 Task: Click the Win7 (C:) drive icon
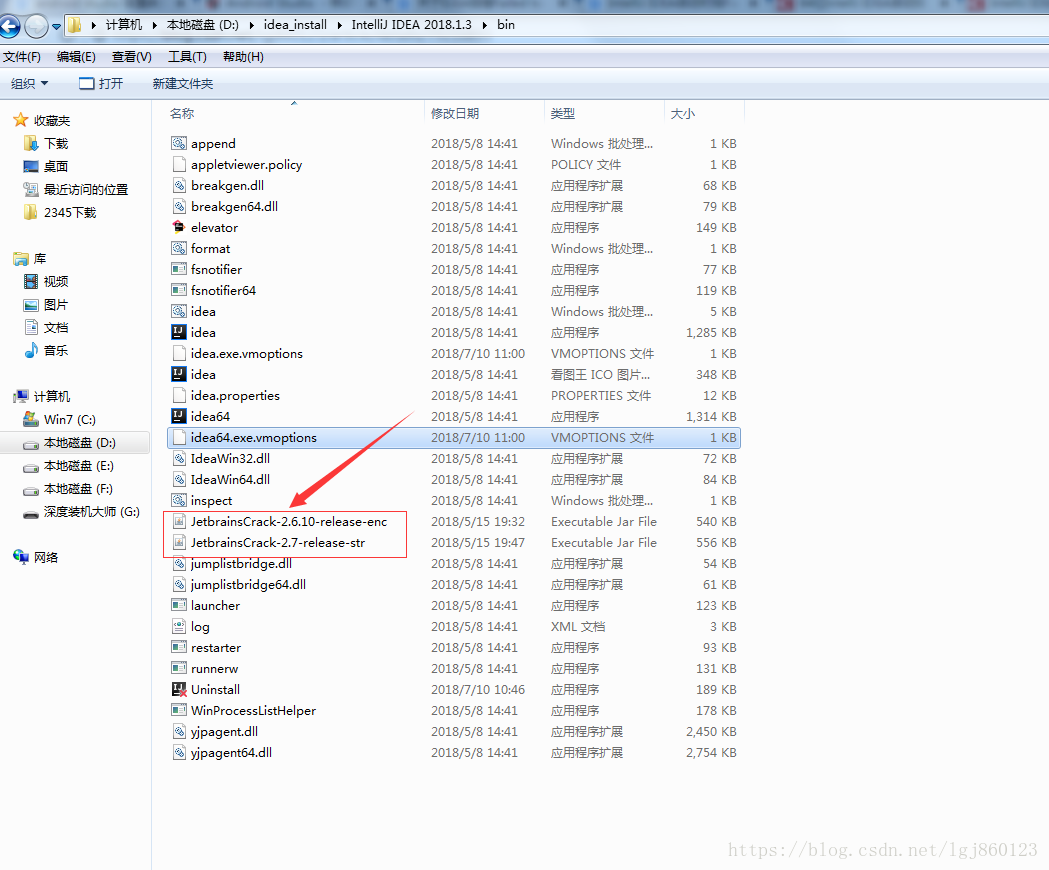(31, 420)
